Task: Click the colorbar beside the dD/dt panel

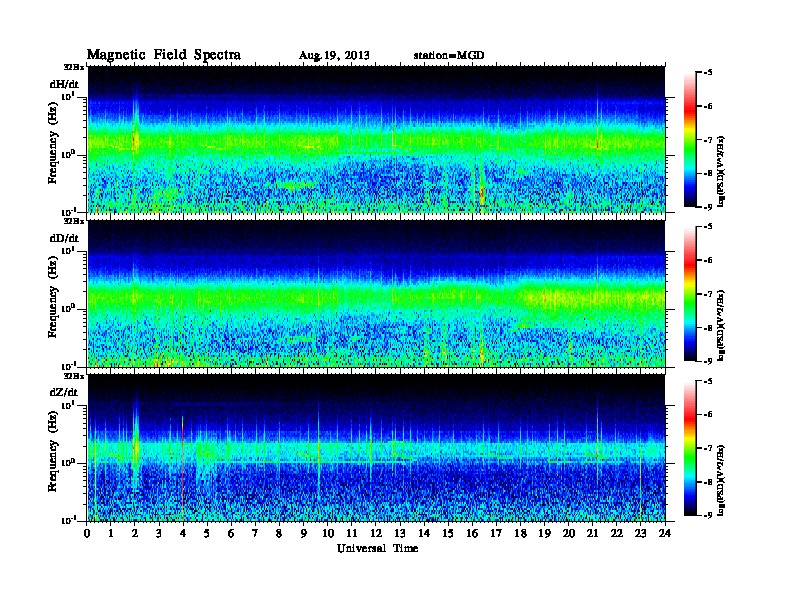Action: click(x=690, y=294)
